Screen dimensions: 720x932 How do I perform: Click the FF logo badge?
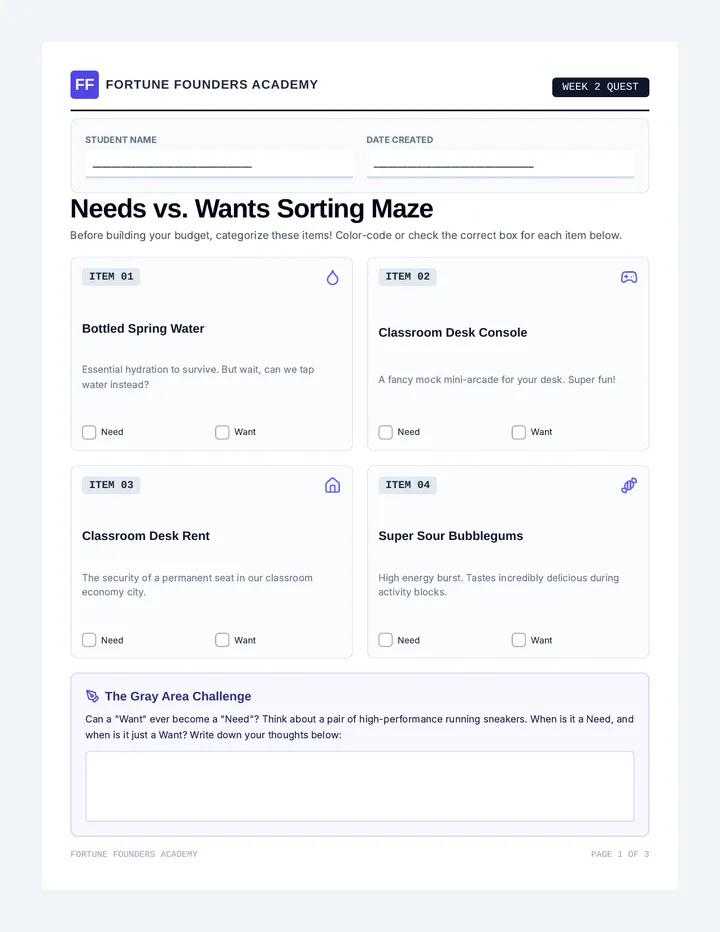coord(84,84)
